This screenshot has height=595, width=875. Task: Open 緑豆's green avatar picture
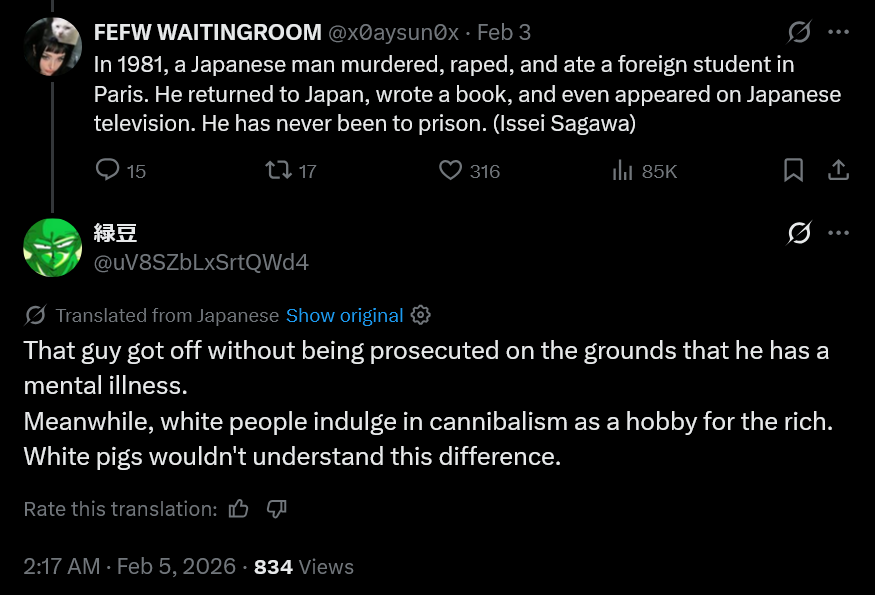[x=53, y=247]
